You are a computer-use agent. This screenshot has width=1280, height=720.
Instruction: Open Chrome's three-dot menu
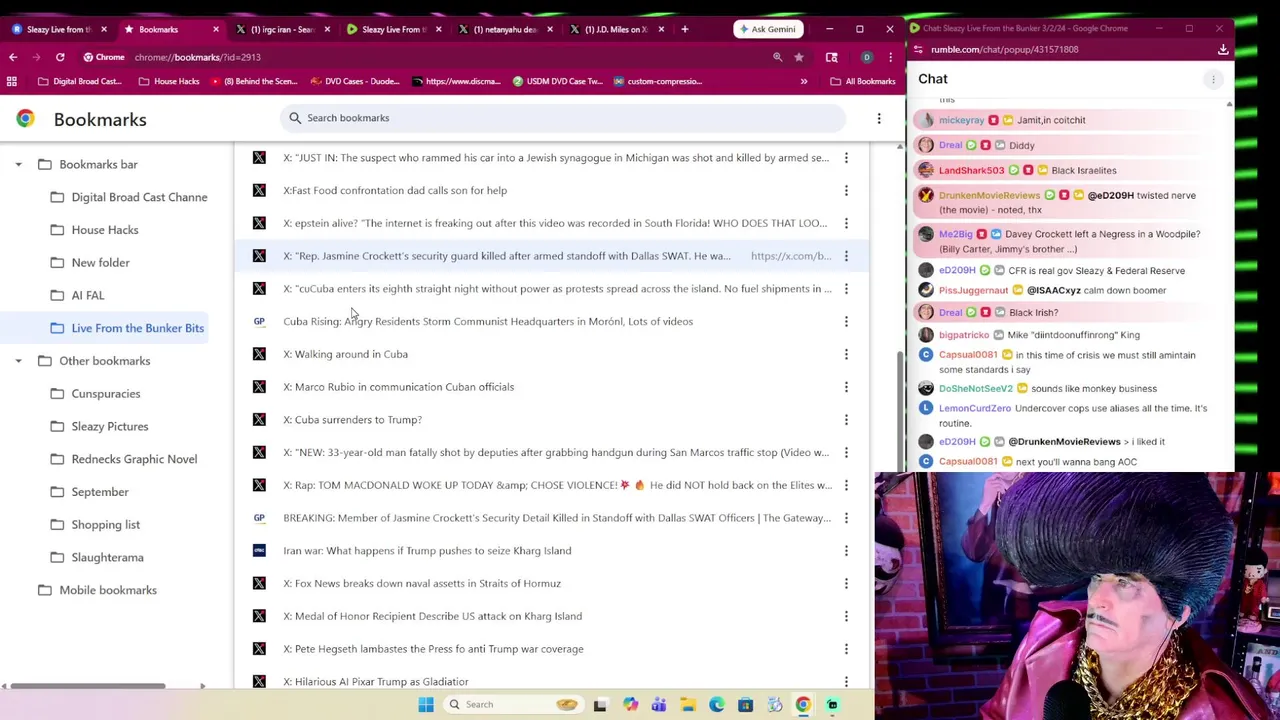(x=890, y=57)
